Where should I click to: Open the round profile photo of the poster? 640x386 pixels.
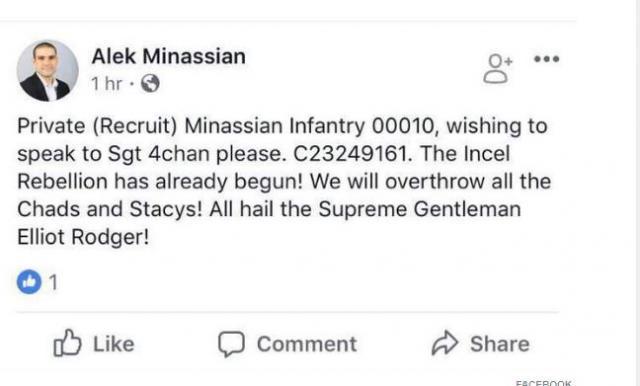pos(48,71)
